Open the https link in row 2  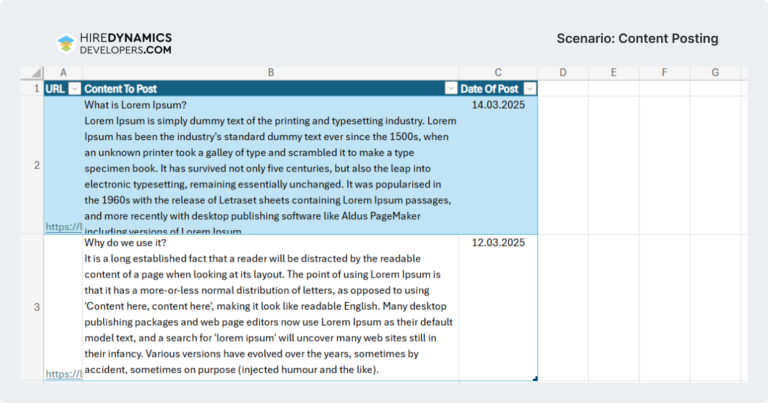[63, 228]
